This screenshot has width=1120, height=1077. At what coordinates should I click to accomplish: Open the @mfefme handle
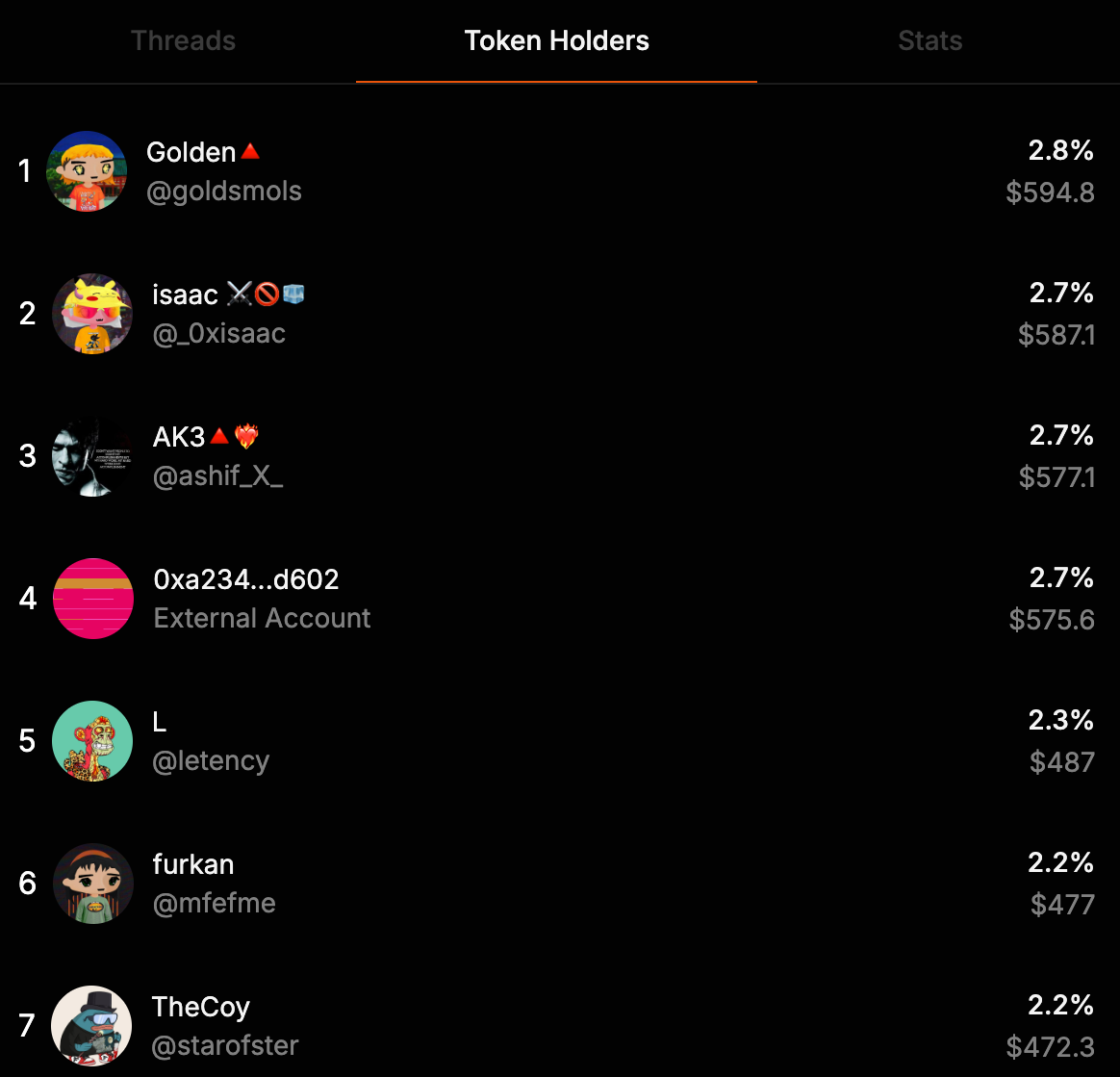214,904
